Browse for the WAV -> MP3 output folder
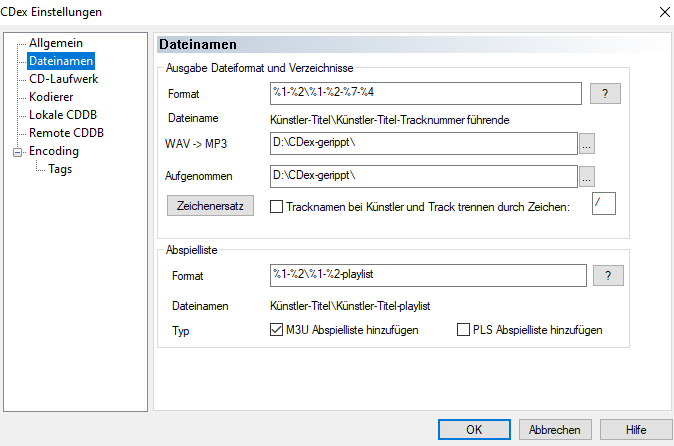The image size is (674, 446). point(588,144)
